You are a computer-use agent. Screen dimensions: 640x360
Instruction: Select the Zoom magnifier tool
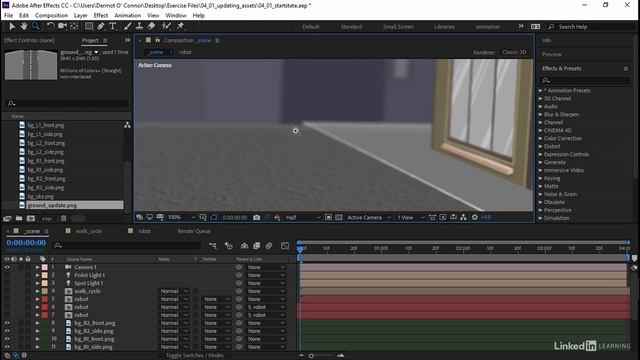36,27
